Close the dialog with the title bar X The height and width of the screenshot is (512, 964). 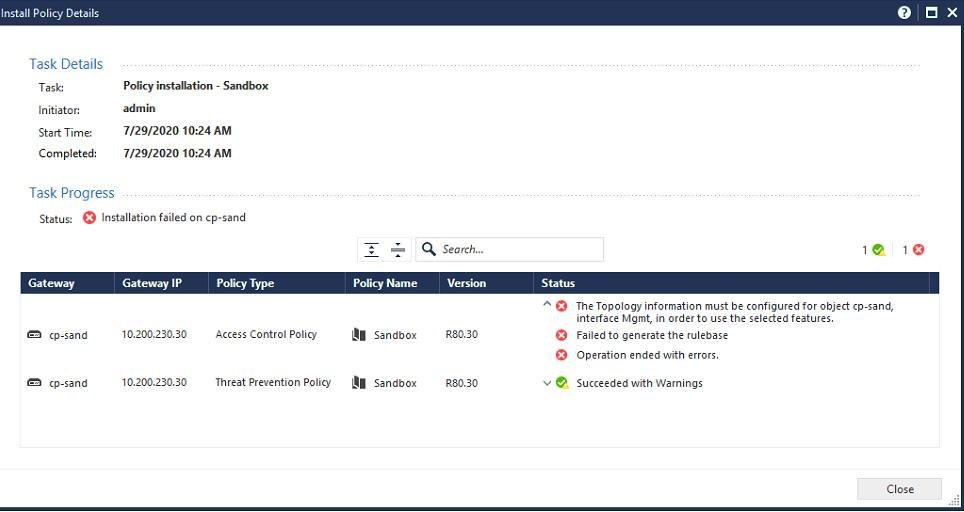click(x=952, y=12)
